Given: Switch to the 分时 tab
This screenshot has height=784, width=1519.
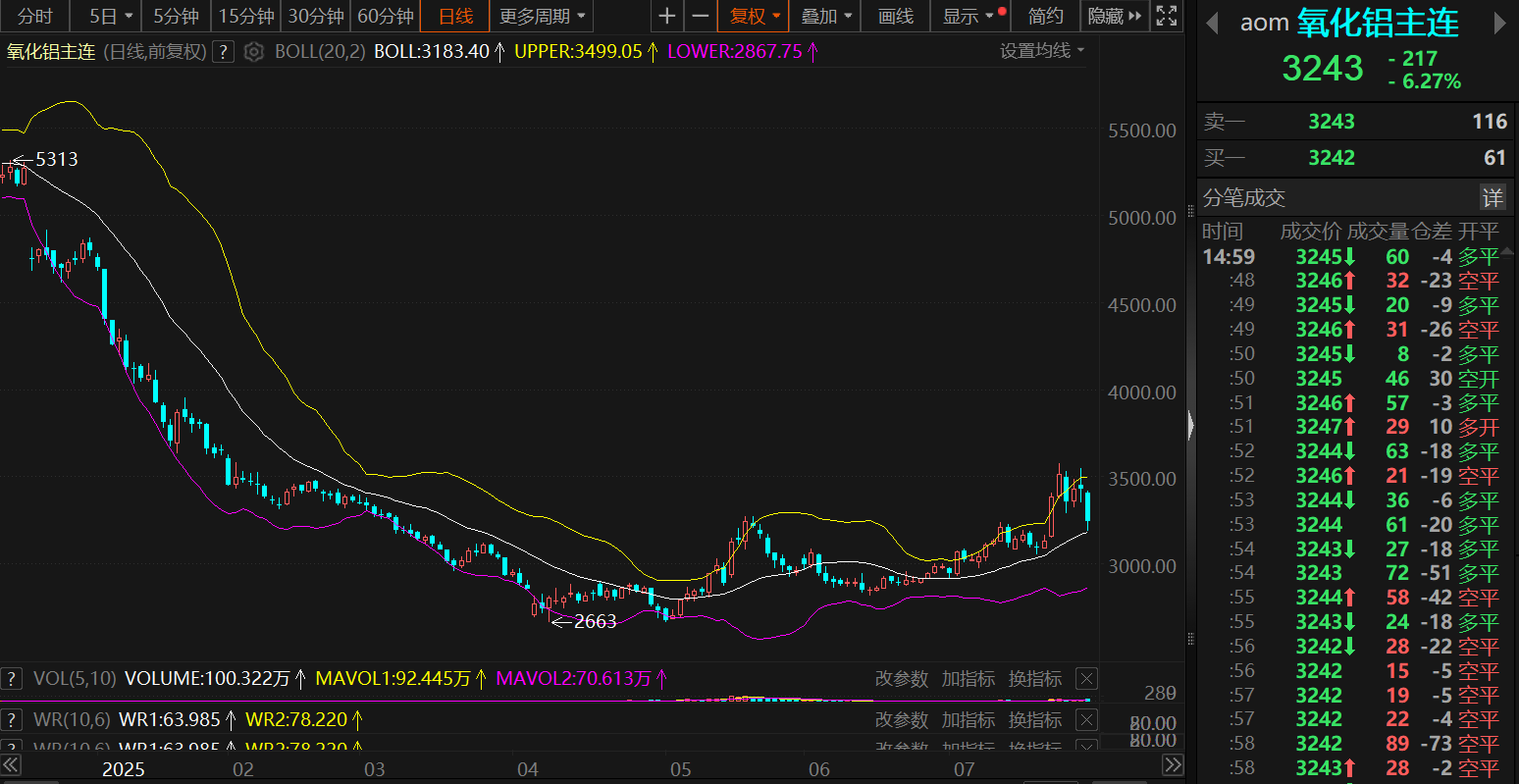Looking at the screenshot, I should pos(35,16).
